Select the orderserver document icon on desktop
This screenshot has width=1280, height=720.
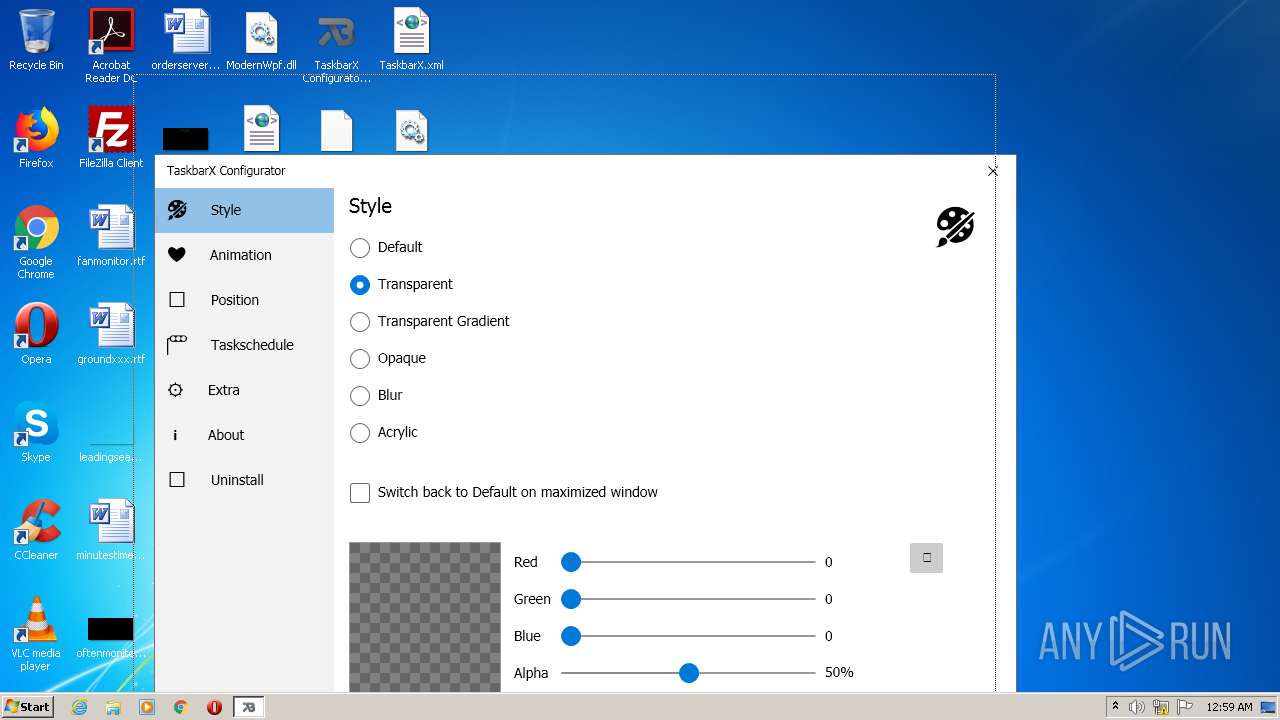(x=186, y=40)
